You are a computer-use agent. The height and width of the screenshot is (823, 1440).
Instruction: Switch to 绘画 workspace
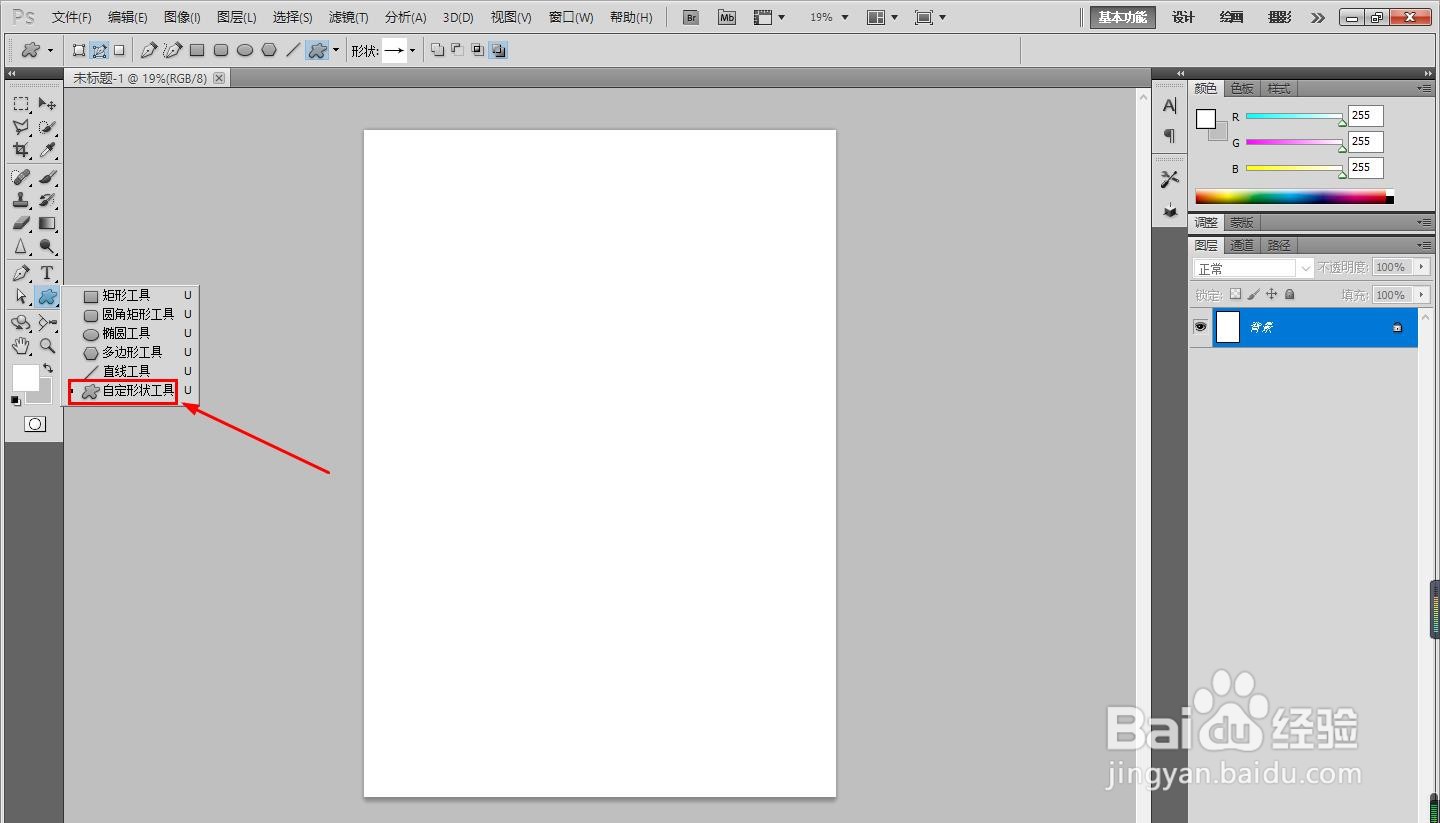pyautogui.click(x=1232, y=17)
